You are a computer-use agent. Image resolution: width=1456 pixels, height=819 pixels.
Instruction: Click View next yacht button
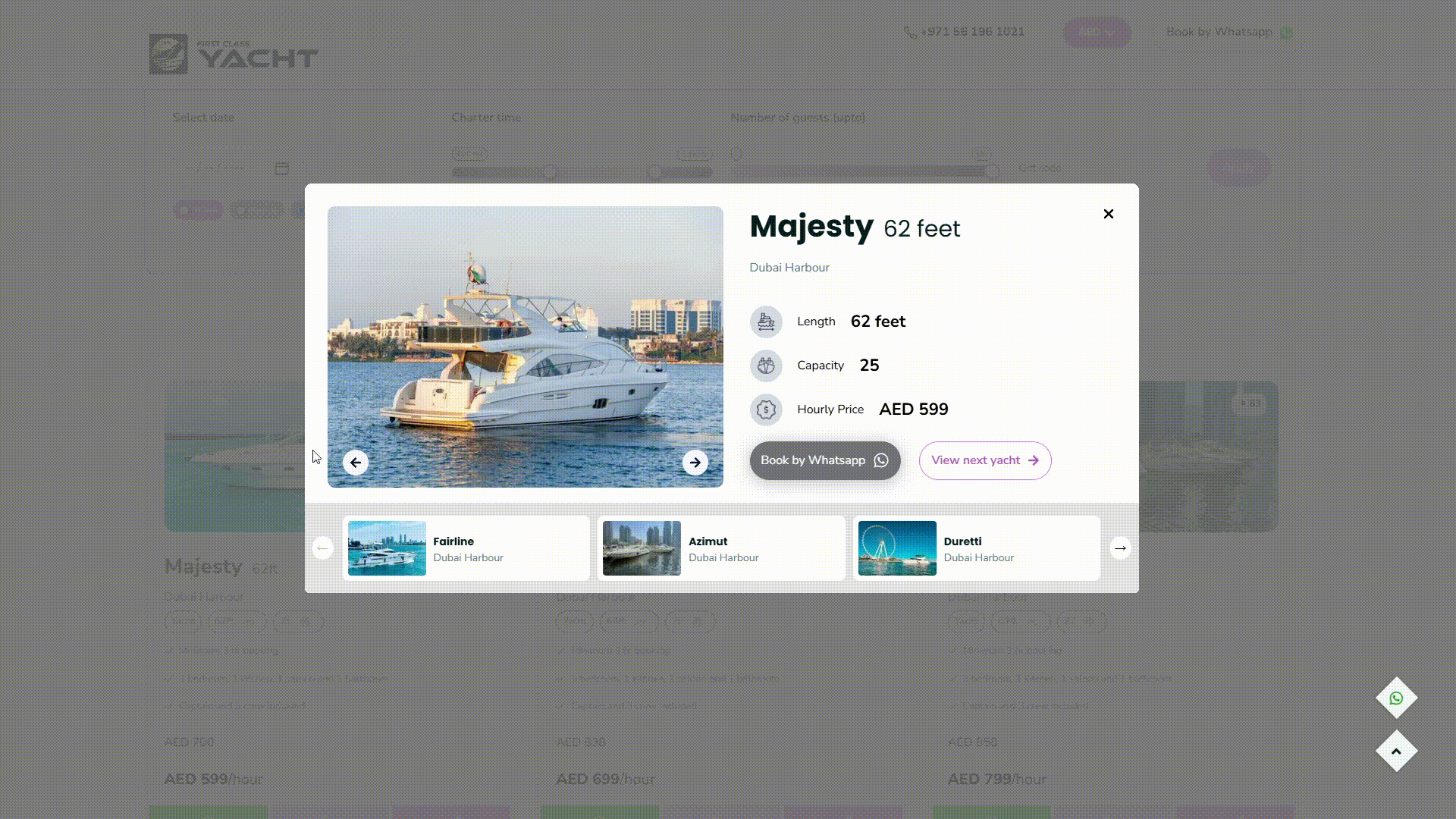click(985, 460)
